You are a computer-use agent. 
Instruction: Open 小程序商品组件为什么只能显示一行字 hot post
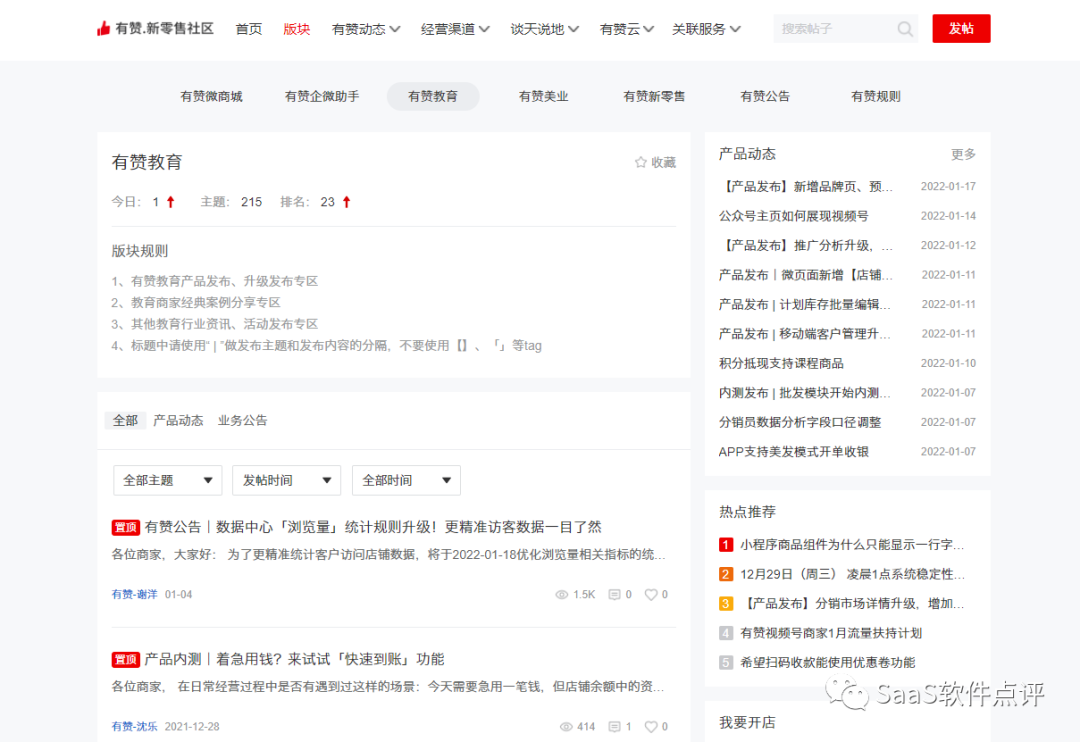[852, 544]
